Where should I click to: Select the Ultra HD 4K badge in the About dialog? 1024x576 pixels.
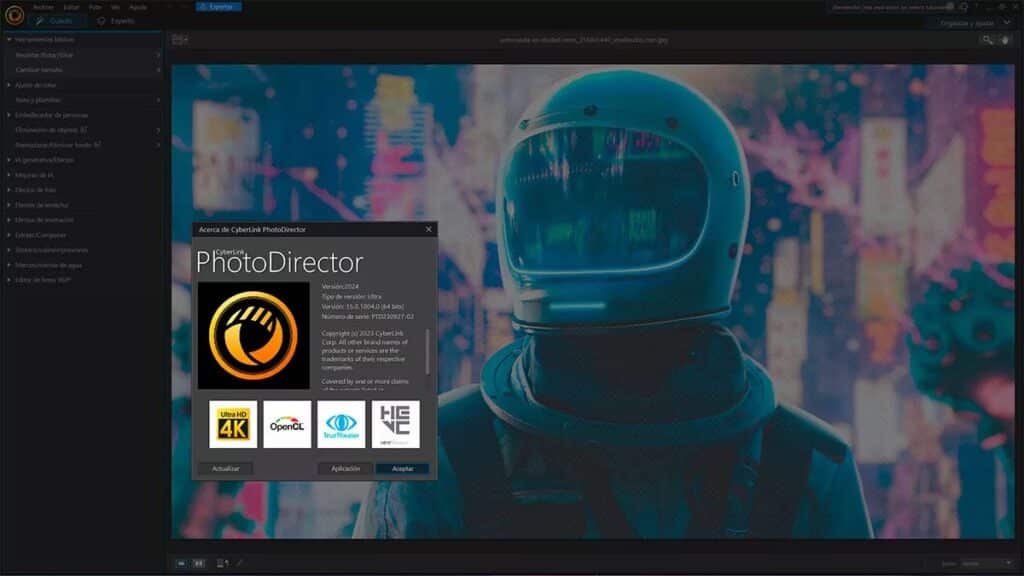pos(232,424)
